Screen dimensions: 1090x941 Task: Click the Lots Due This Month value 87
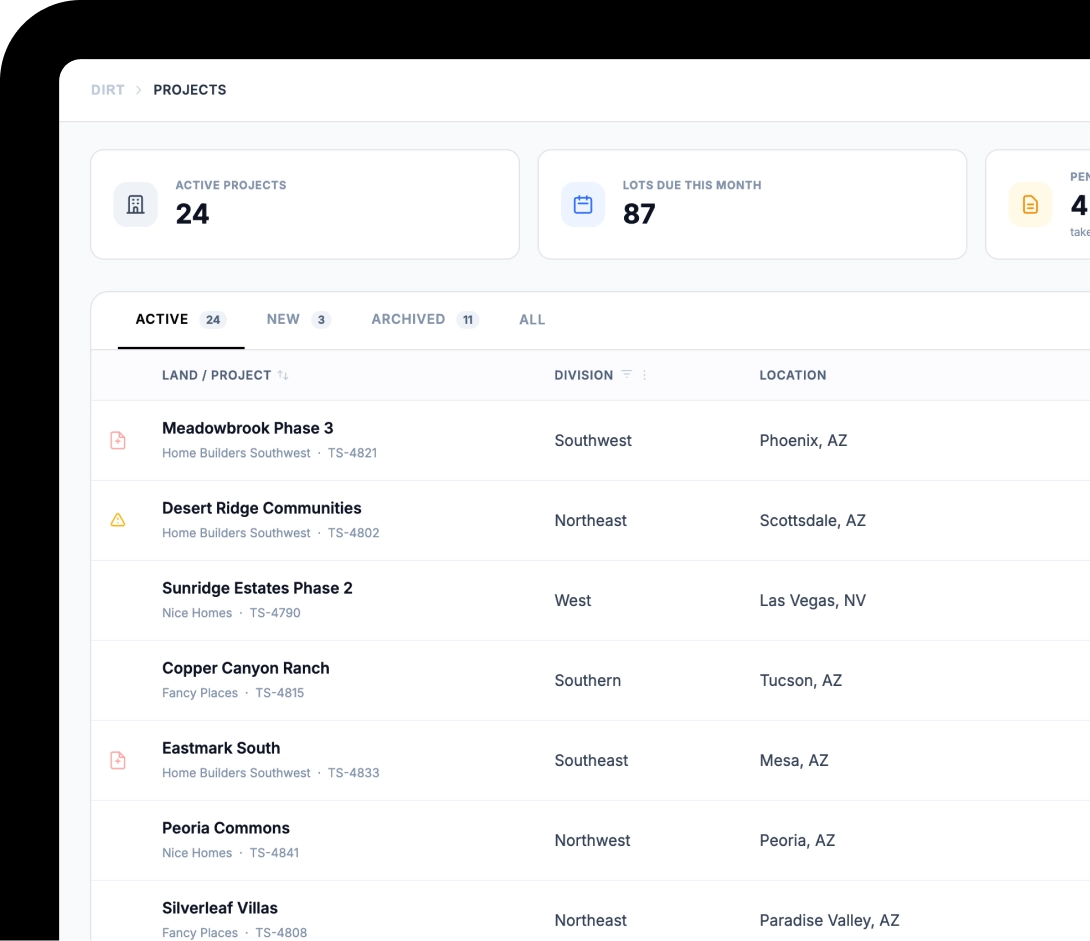pyautogui.click(x=639, y=213)
